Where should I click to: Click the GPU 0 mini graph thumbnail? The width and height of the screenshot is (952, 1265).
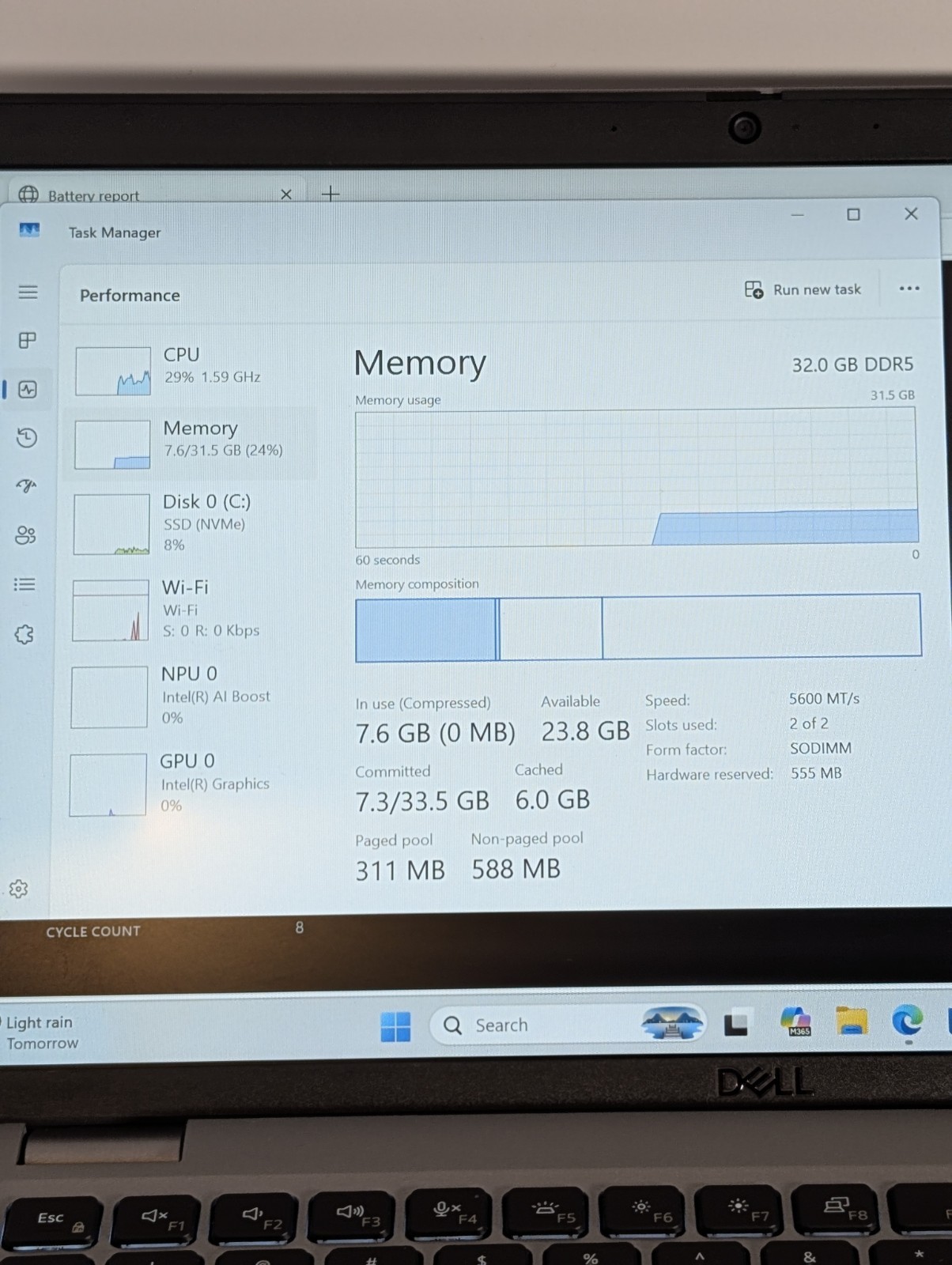tap(108, 784)
